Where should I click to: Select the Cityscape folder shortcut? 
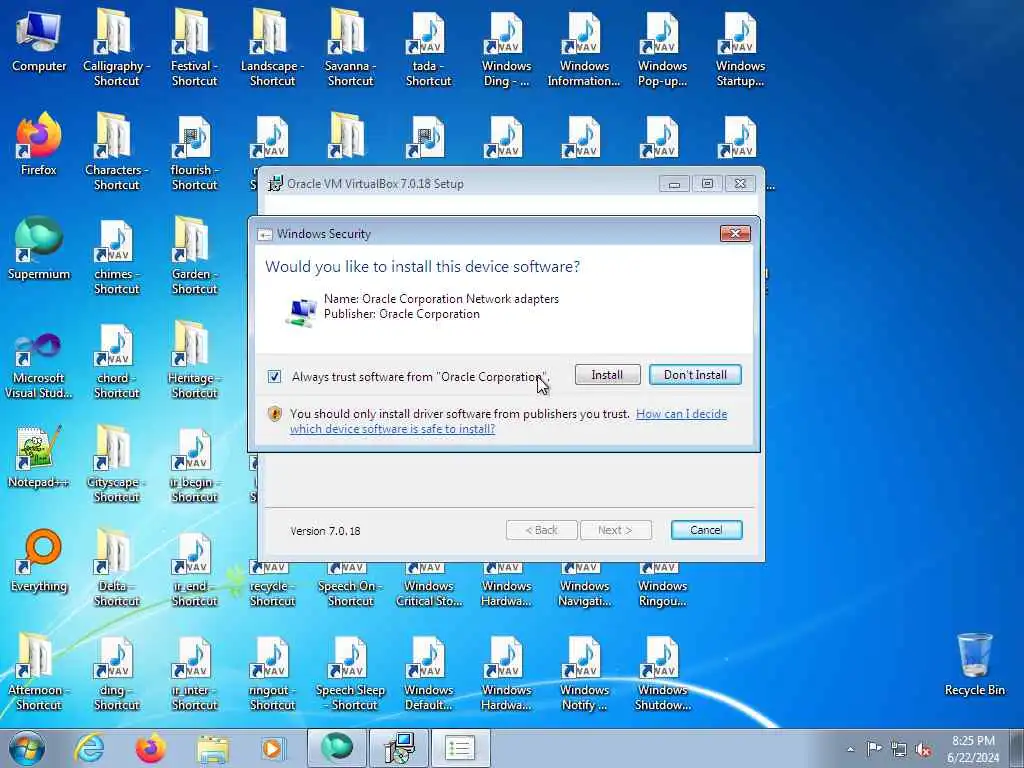(x=116, y=464)
